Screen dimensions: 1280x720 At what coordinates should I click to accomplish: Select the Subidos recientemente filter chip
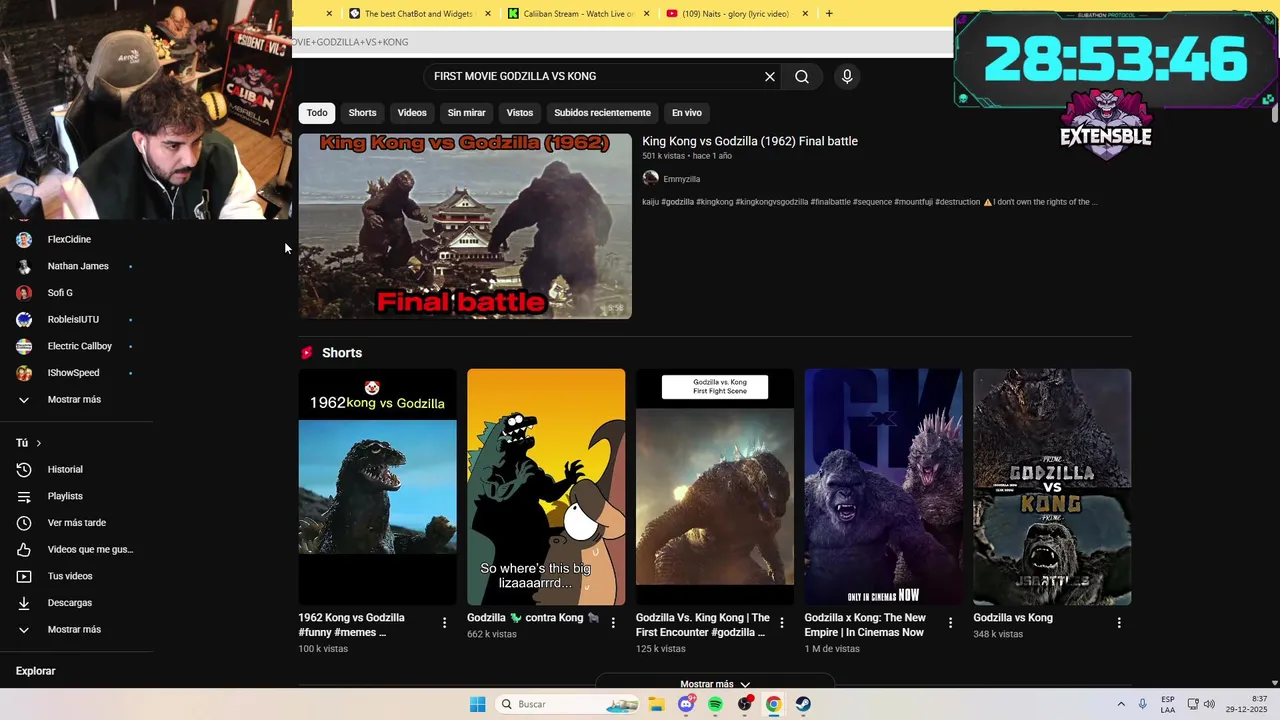point(602,113)
